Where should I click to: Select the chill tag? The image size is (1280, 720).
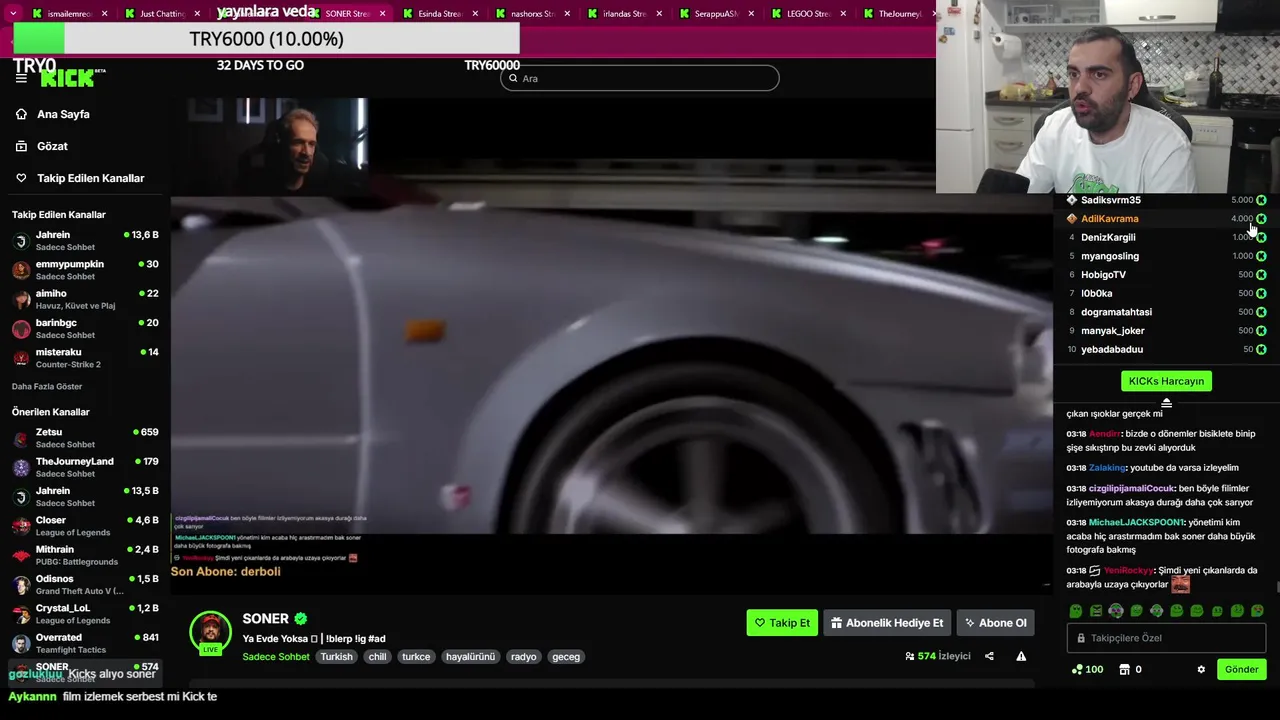point(377,657)
